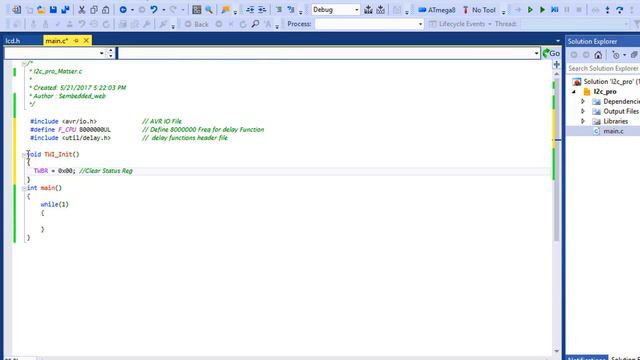
Task: Collapse the header comment block
Action: pos(24,64)
